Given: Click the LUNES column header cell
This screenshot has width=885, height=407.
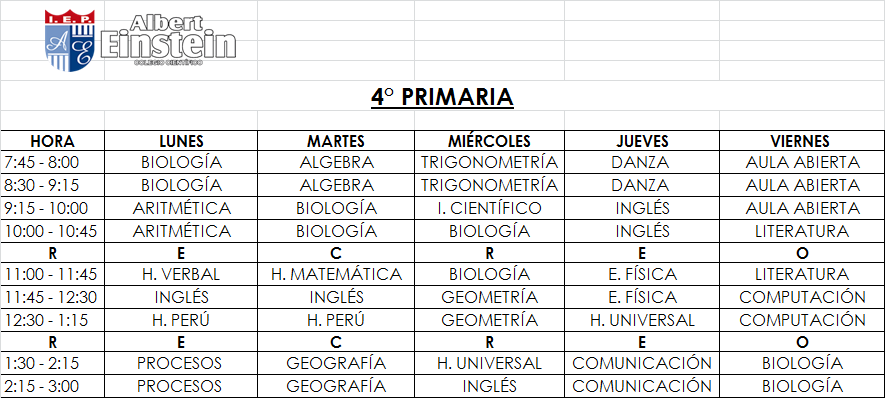Looking at the screenshot, I should tap(181, 141).
